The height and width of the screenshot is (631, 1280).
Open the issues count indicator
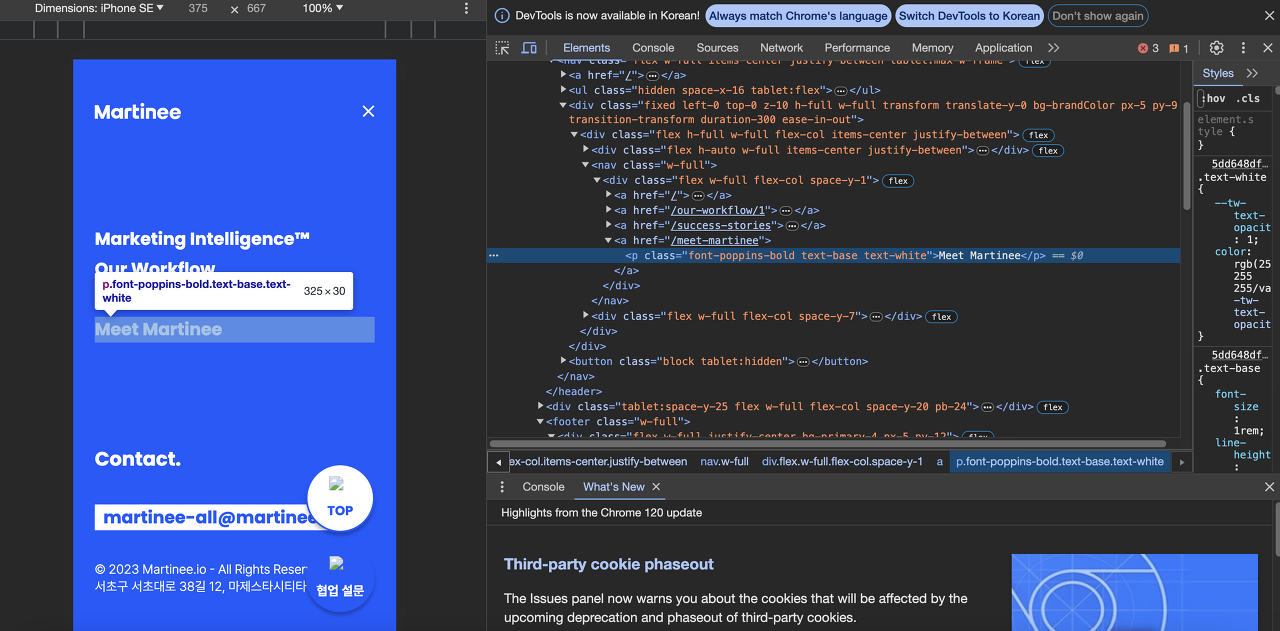[x=1179, y=48]
